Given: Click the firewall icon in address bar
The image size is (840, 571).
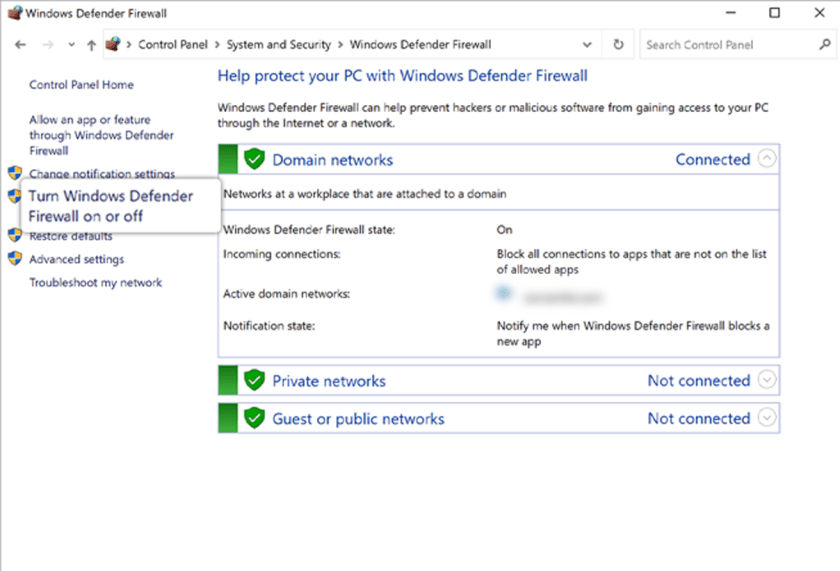Looking at the screenshot, I should [113, 44].
